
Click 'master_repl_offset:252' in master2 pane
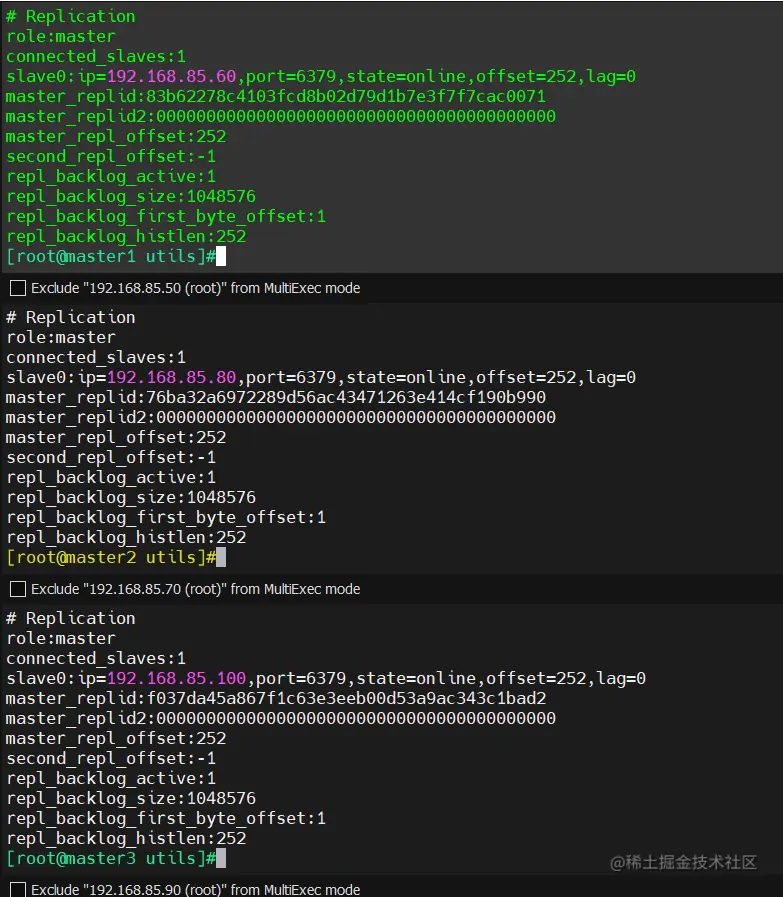coord(116,437)
